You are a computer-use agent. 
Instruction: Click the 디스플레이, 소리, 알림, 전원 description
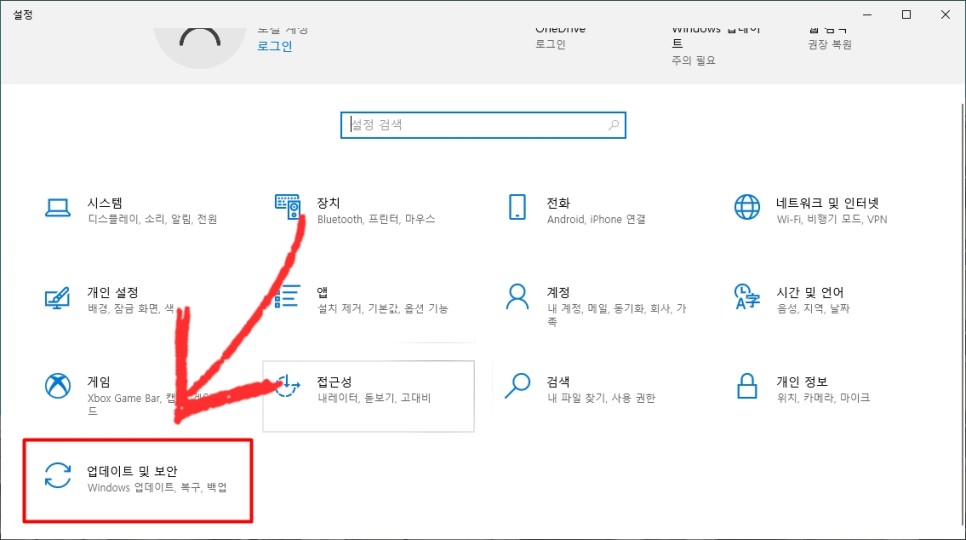tap(152, 219)
